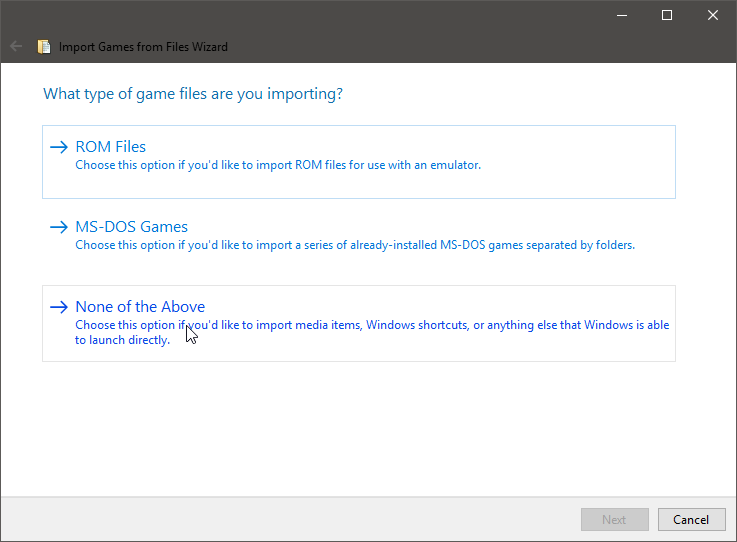Click the Import Games from Files Wizard title
737x542 pixels.
point(143,46)
